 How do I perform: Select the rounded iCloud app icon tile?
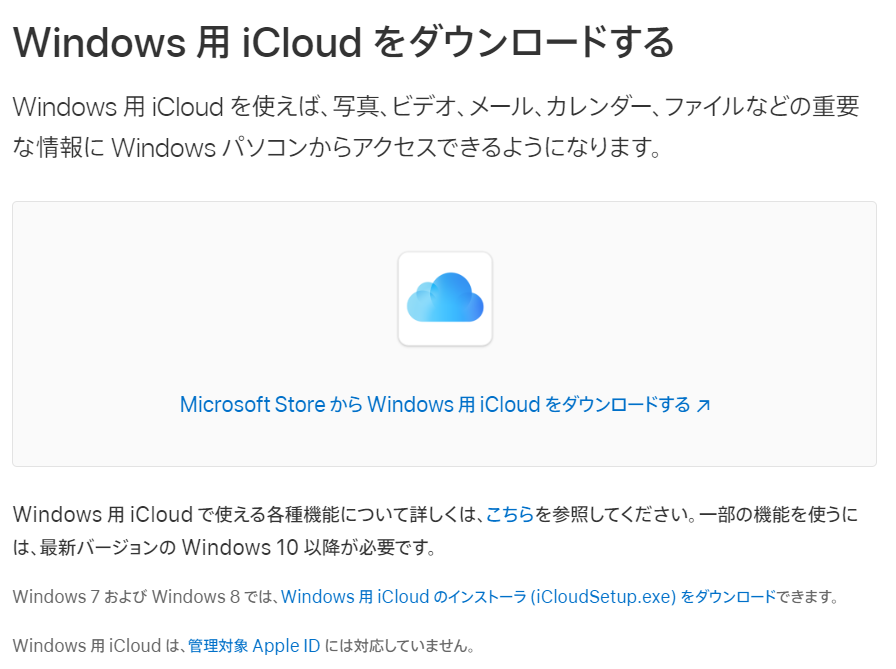444,299
